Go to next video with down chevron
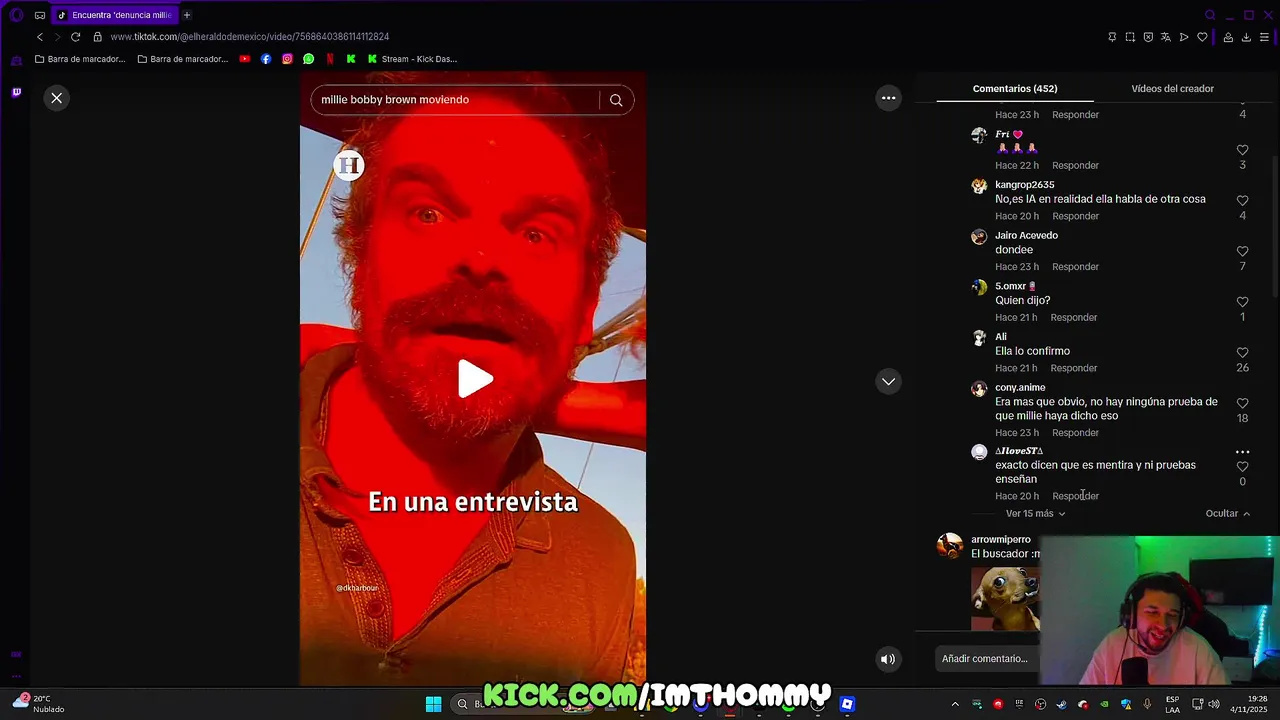Image resolution: width=1280 pixels, height=720 pixels. 888,381
